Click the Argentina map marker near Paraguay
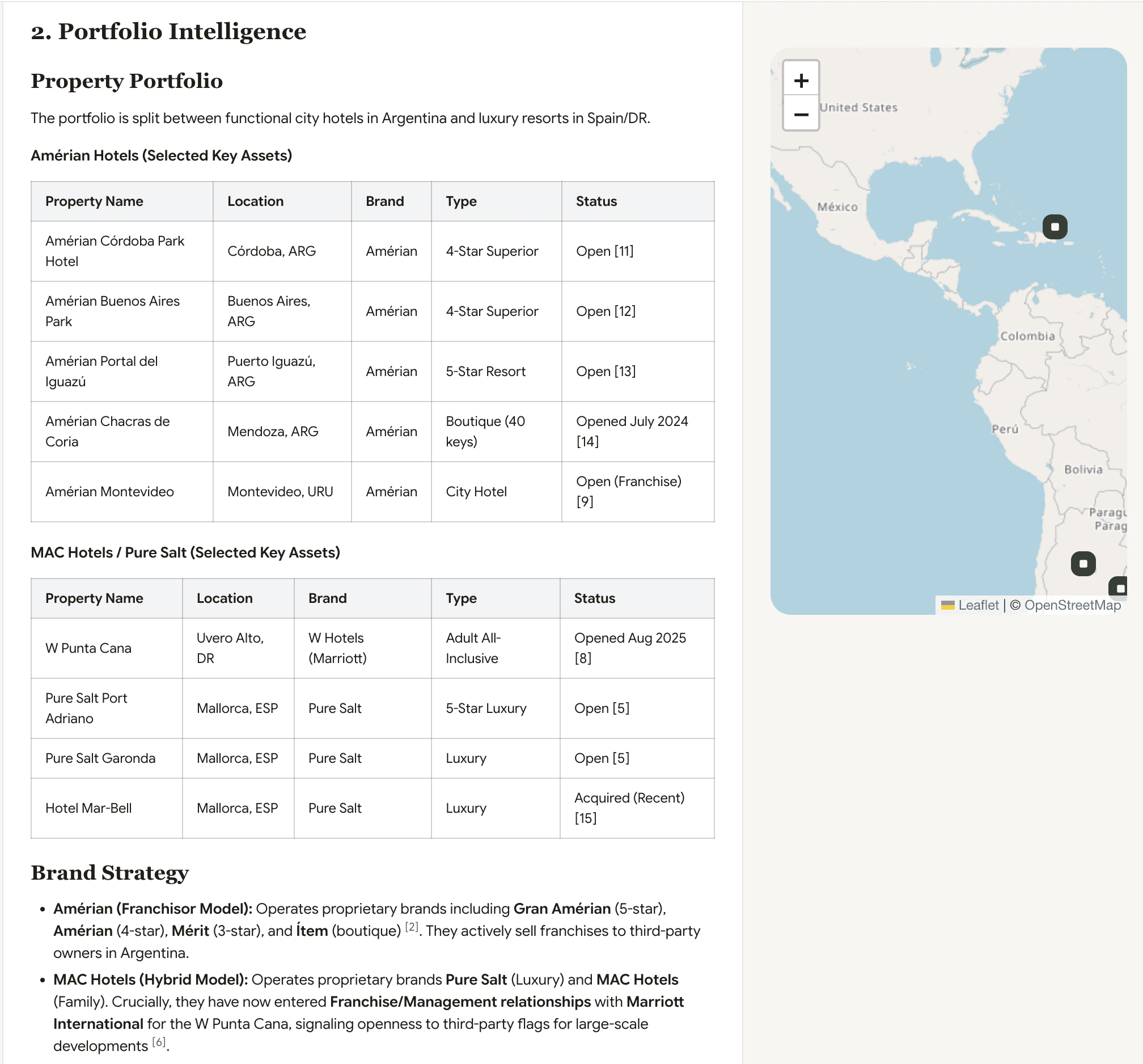Viewport: 1143px width, 1064px height. (x=1083, y=563)
